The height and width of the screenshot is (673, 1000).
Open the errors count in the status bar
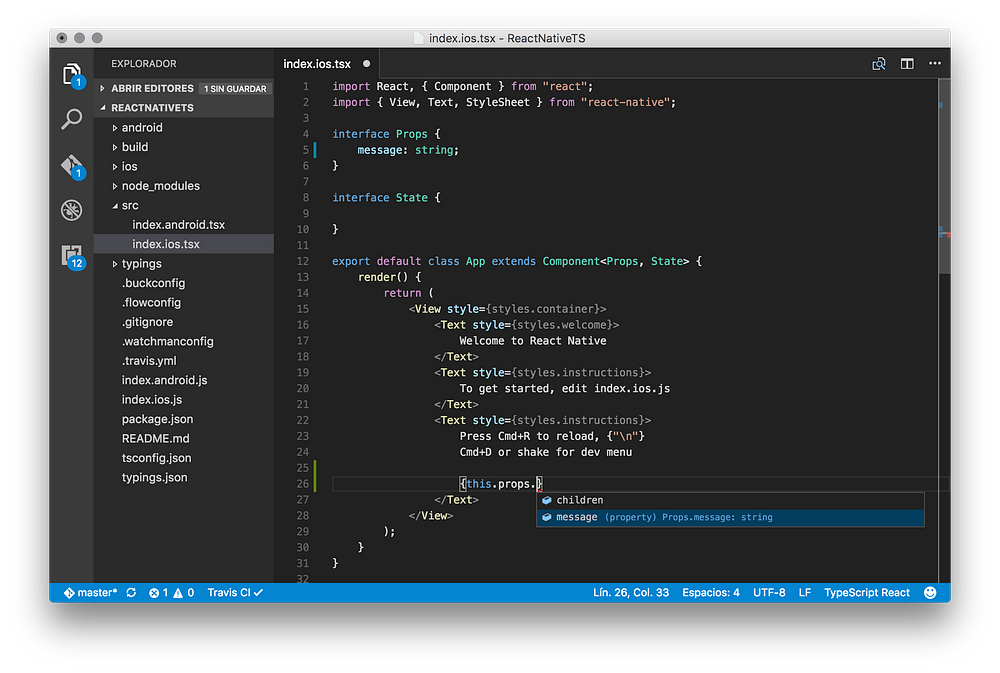click(x=158, y=593)
